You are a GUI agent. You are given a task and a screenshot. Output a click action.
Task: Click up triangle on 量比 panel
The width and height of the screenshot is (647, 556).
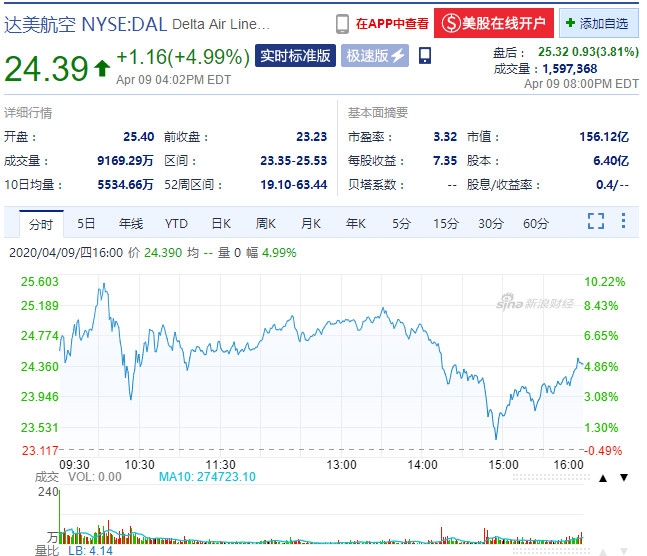pyautogui.click(x=601, y=550)
